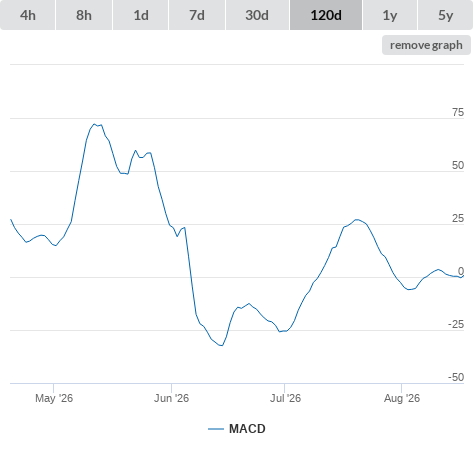Click the remove graph button
Image resolution: width=474 pixels, height=455 pixels.
coord(426,45)
